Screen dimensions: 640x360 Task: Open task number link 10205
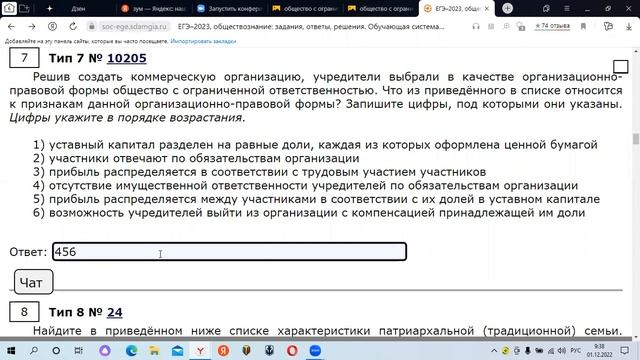(127, 58)
